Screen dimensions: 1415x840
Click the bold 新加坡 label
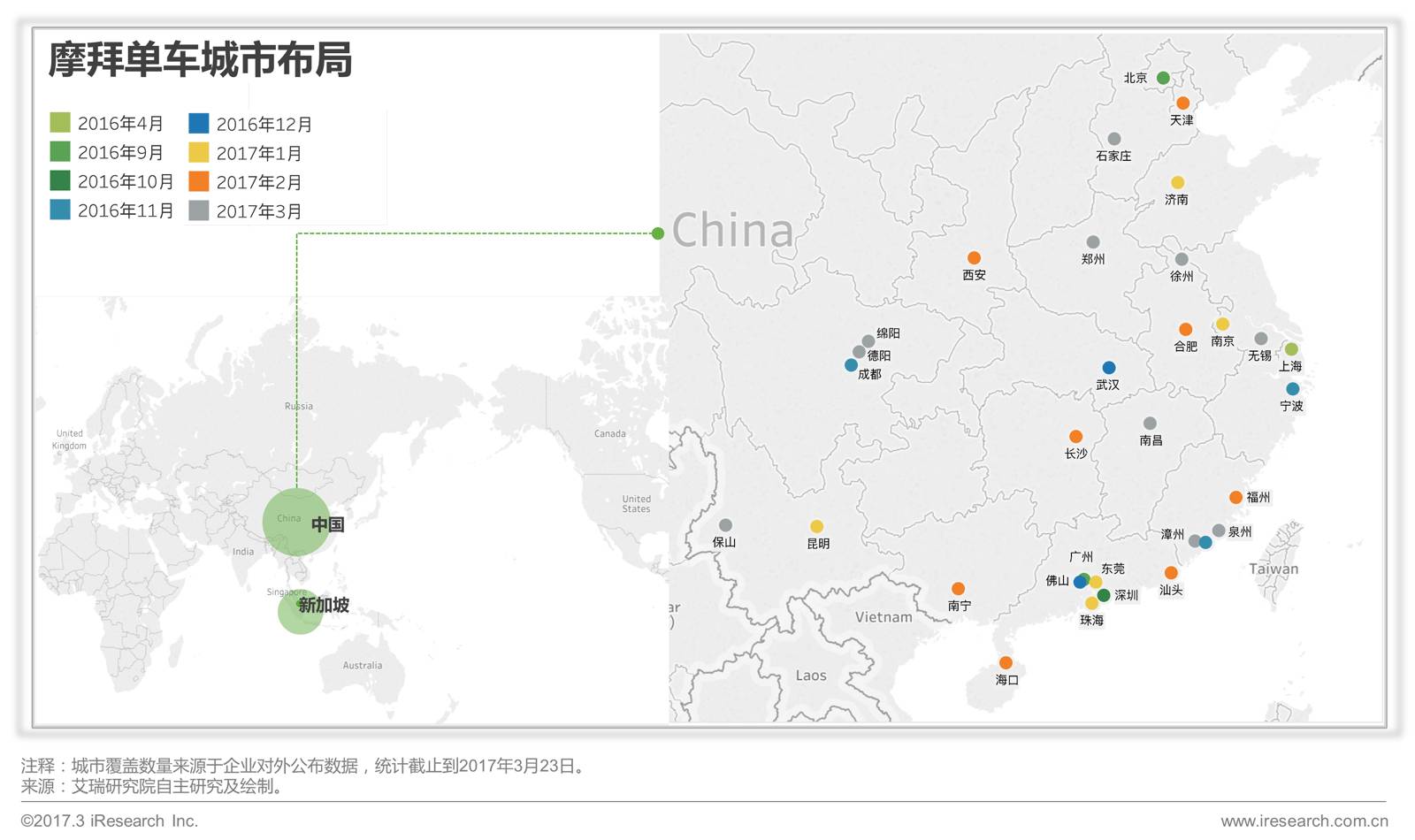point(324,605)
